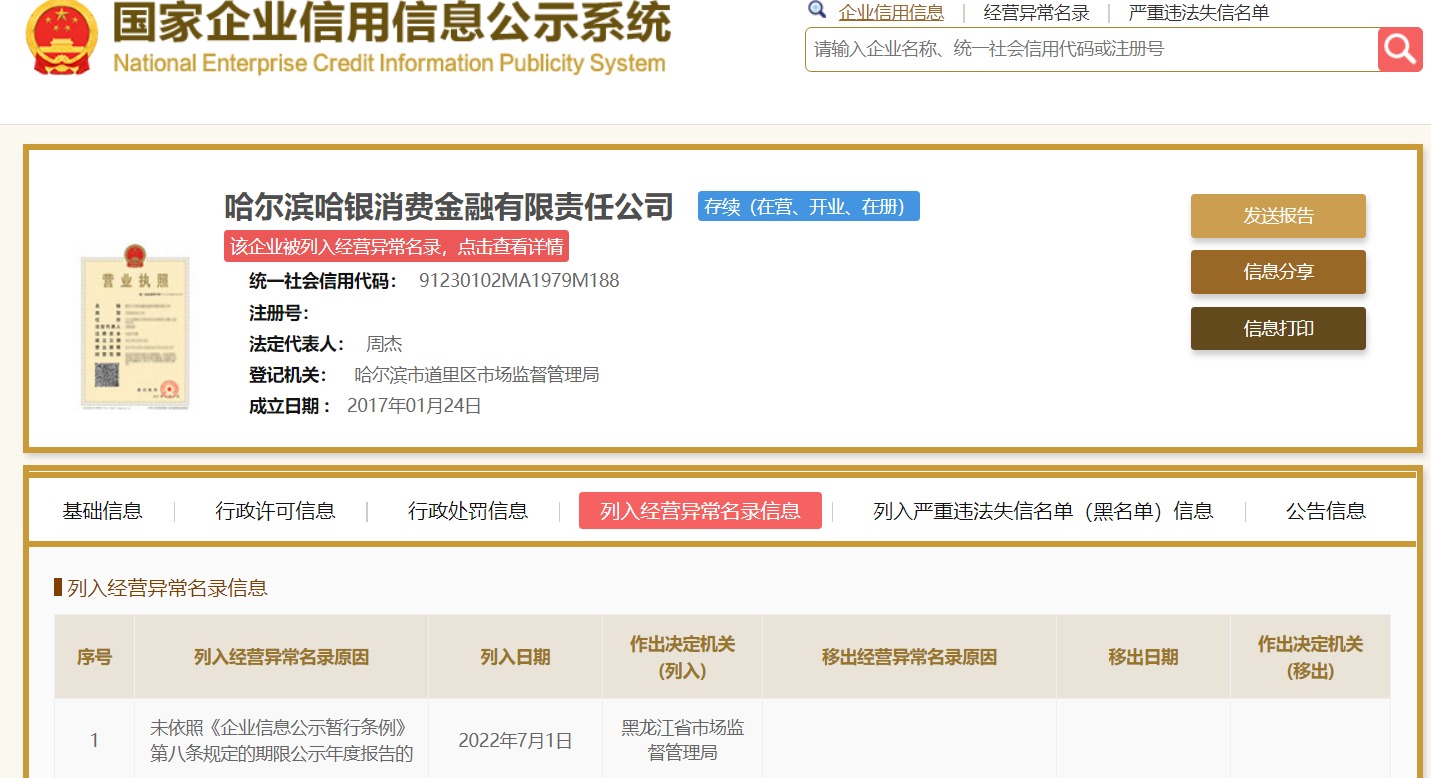Switch to the 列入严重违法失信名单（黑名单）信息 tab

tap(1043, 511)
